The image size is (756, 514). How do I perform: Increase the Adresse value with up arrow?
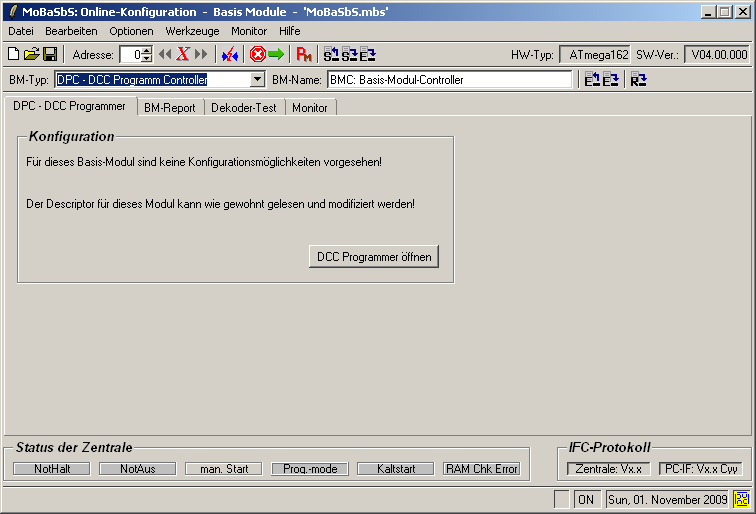tap(147, 51)
